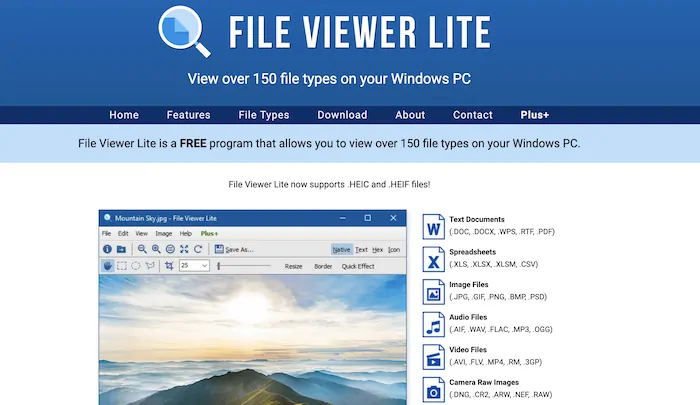
Task: Click the HEIC and HEIF support notice
Action: pos(329,184)
